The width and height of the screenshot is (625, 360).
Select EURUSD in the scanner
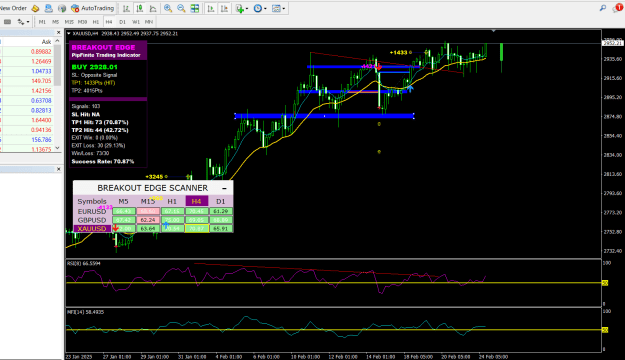92,211
